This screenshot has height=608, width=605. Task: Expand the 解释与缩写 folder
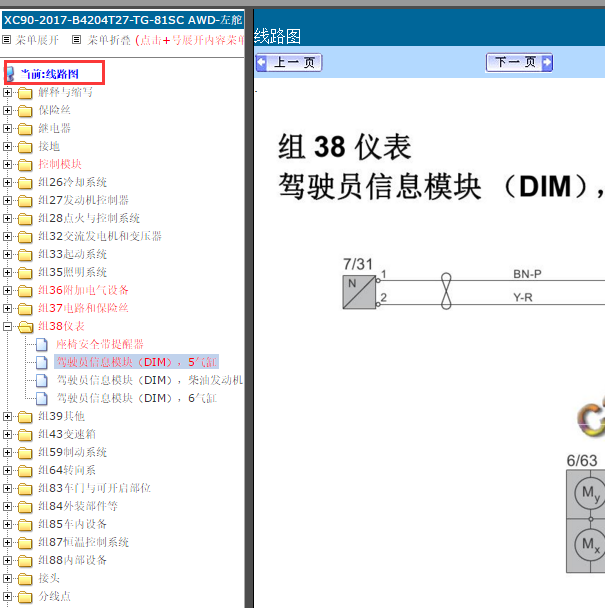click(x=7, y=92)
